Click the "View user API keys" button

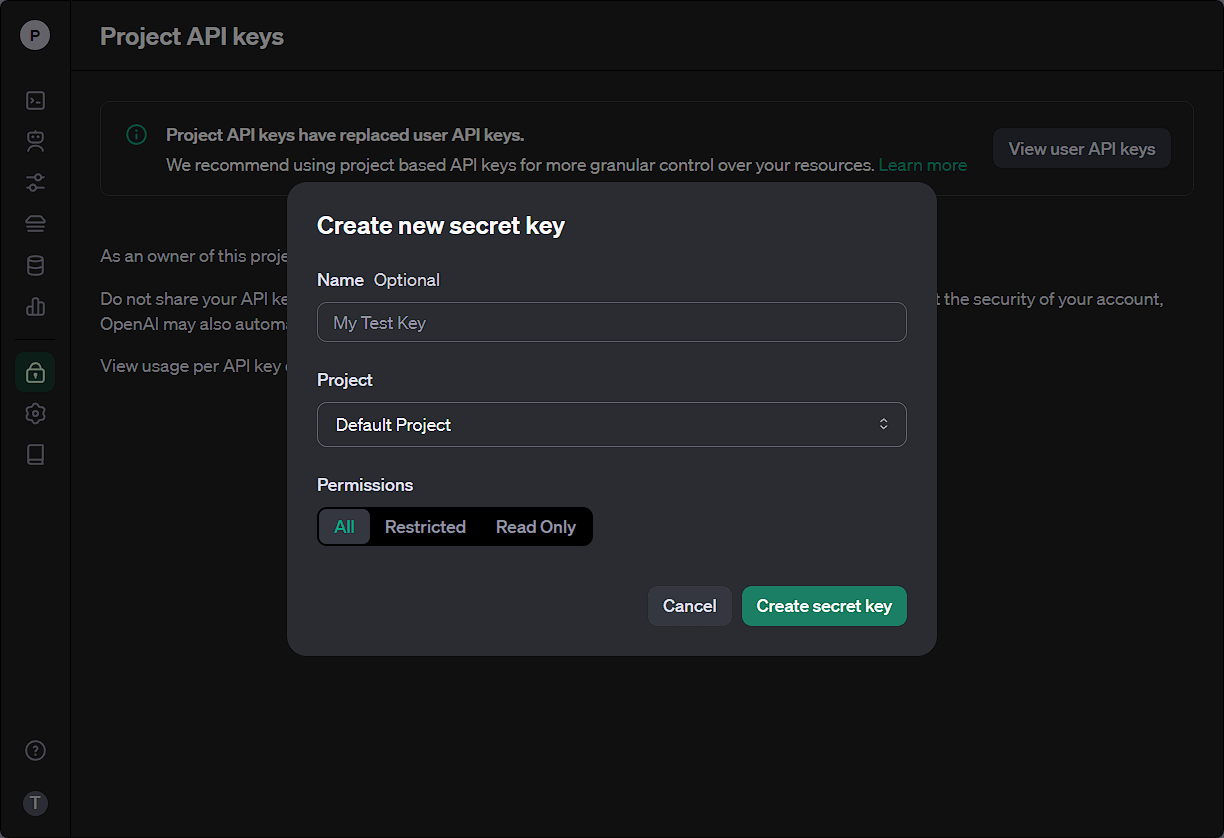click(x=1081, y=149)
